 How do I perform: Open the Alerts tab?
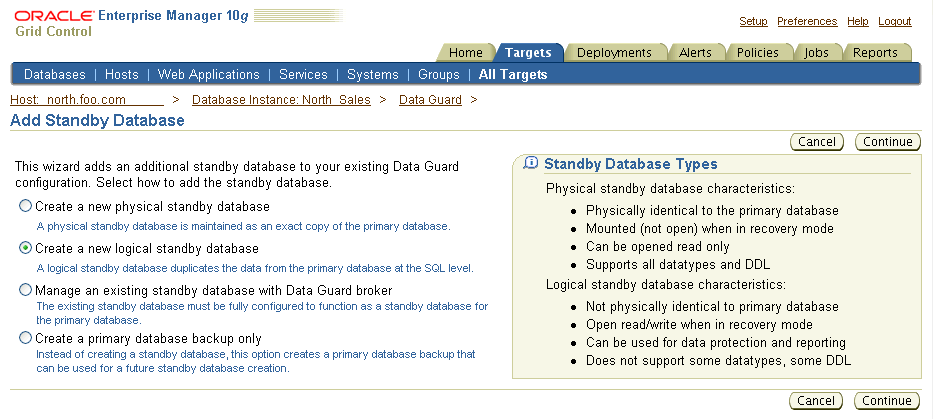(x=695, y=53)
